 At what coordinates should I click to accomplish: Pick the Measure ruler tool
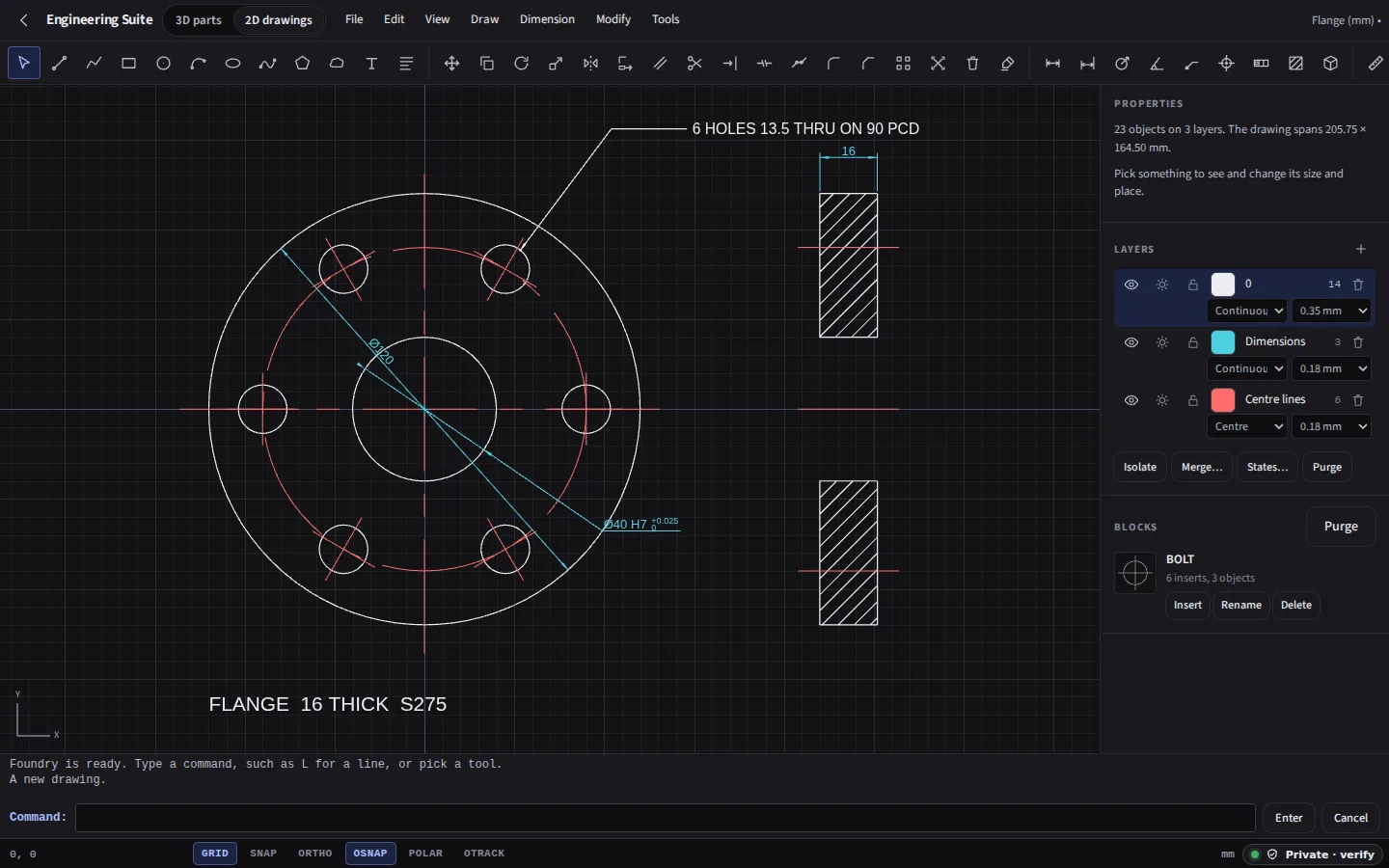coord(1375,64)
